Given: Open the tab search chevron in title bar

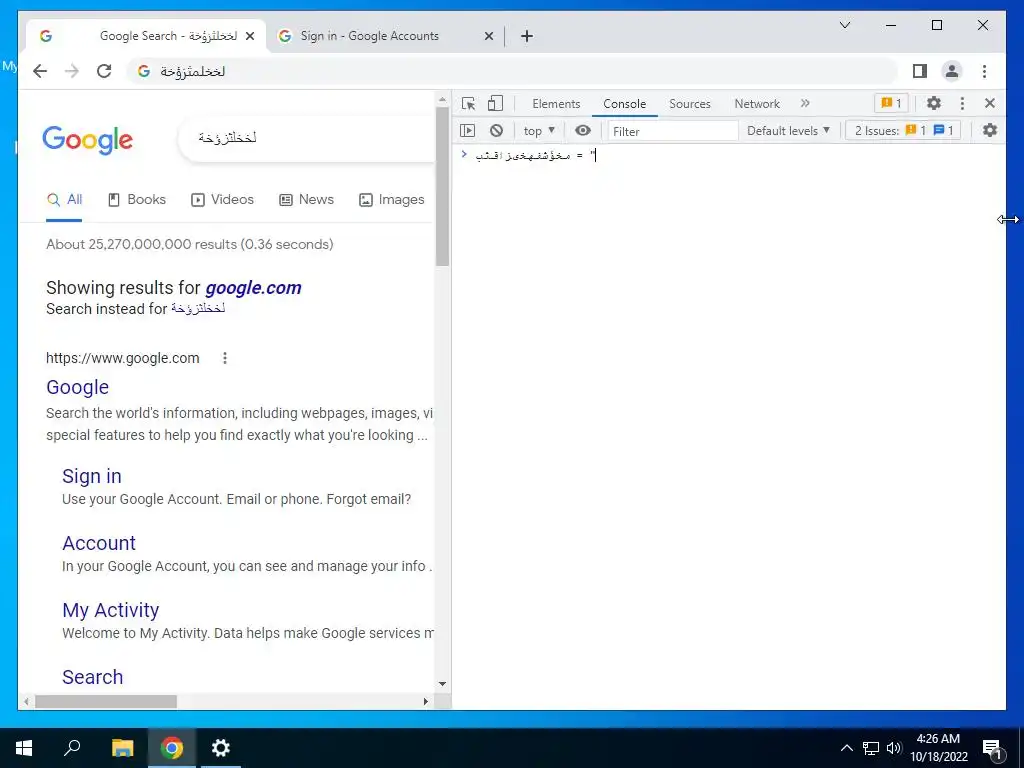Looking at the screenshot, I should coord(844,25).
